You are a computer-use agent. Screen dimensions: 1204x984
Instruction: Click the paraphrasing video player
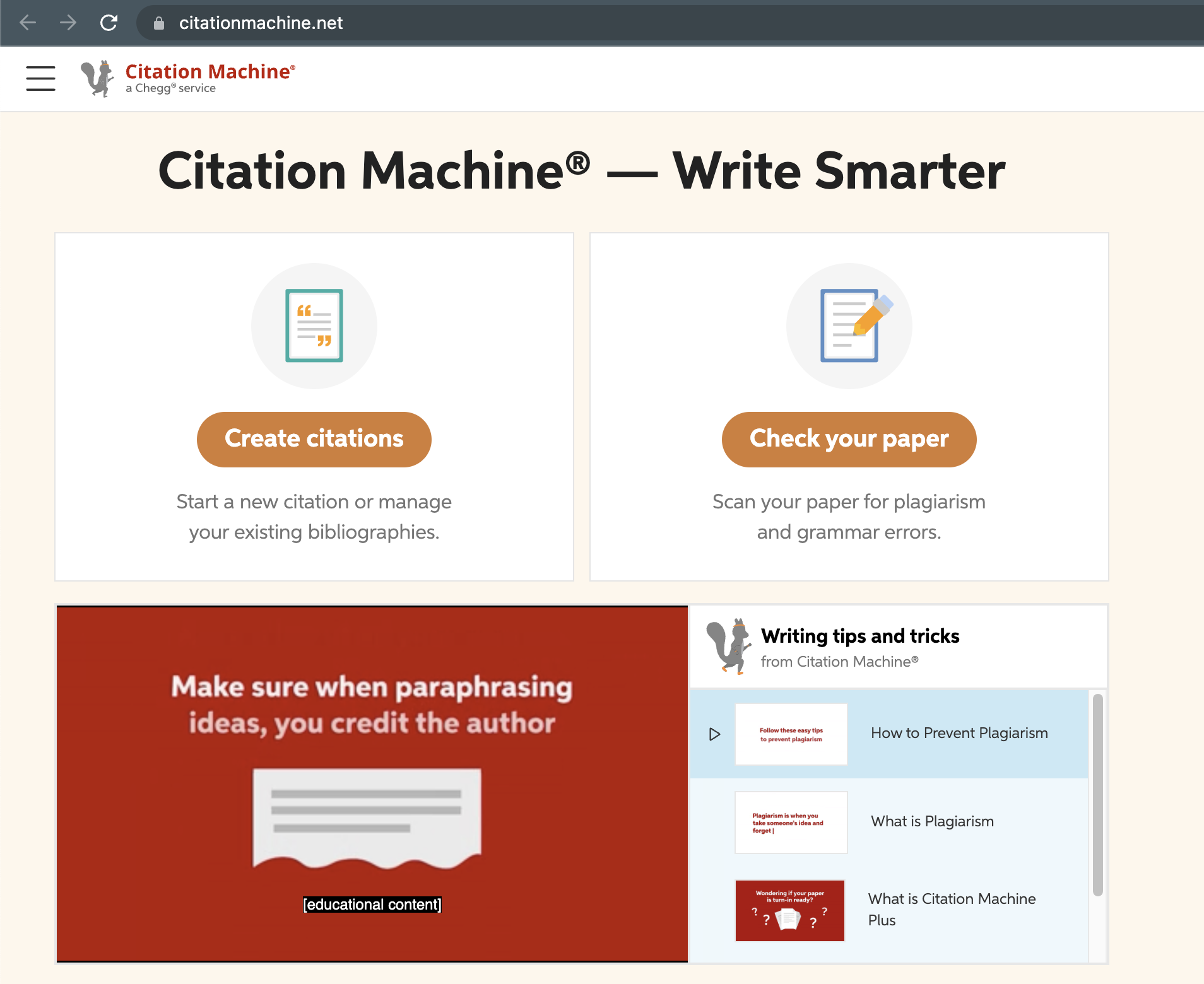click(x=372, y=784)
